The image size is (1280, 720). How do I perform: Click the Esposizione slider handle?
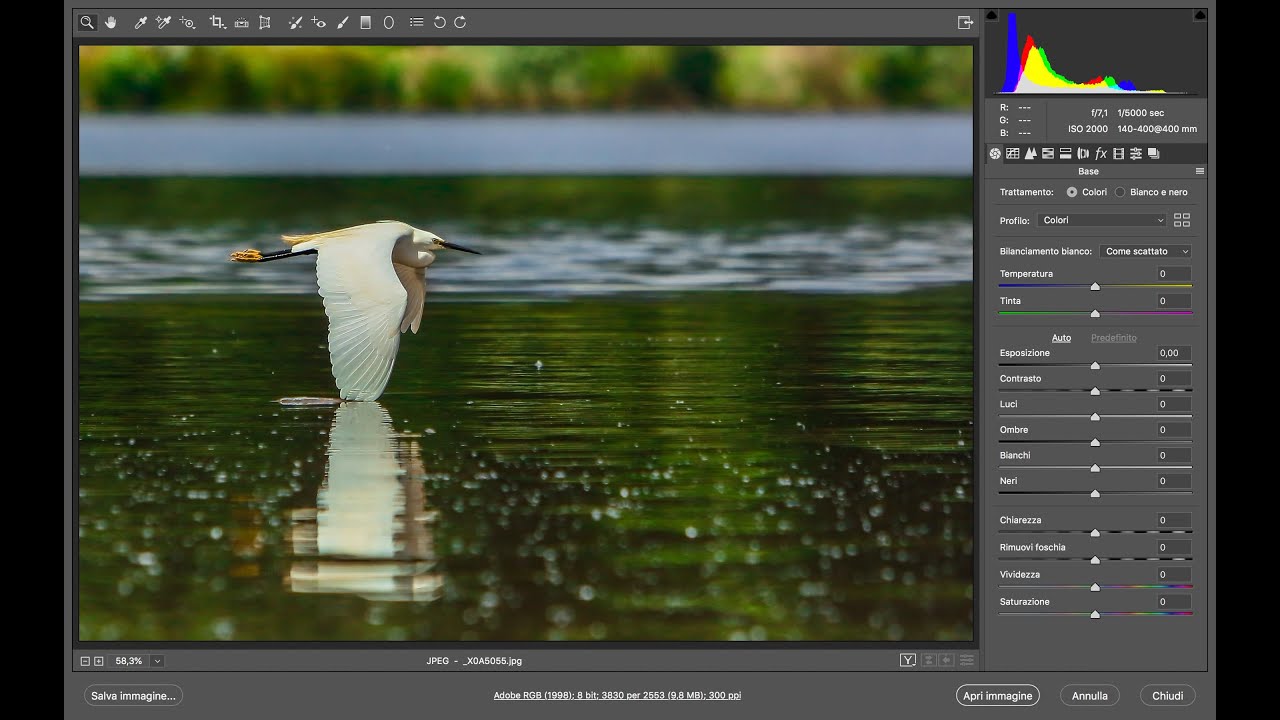pyautogui.click(x=1095, y=365)
